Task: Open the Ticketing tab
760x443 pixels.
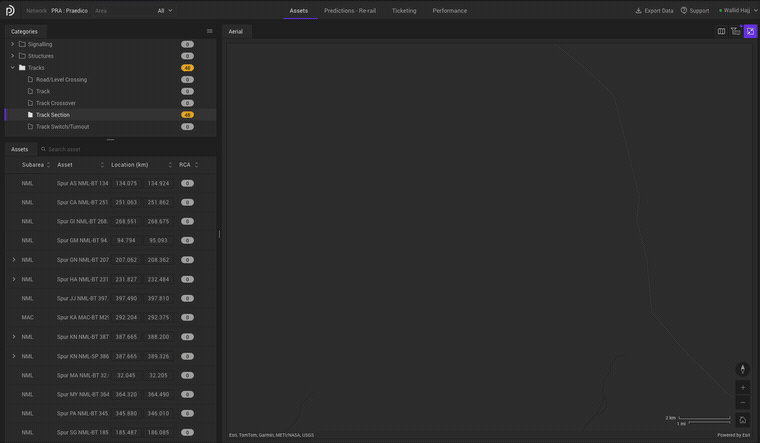Action: 404,11
